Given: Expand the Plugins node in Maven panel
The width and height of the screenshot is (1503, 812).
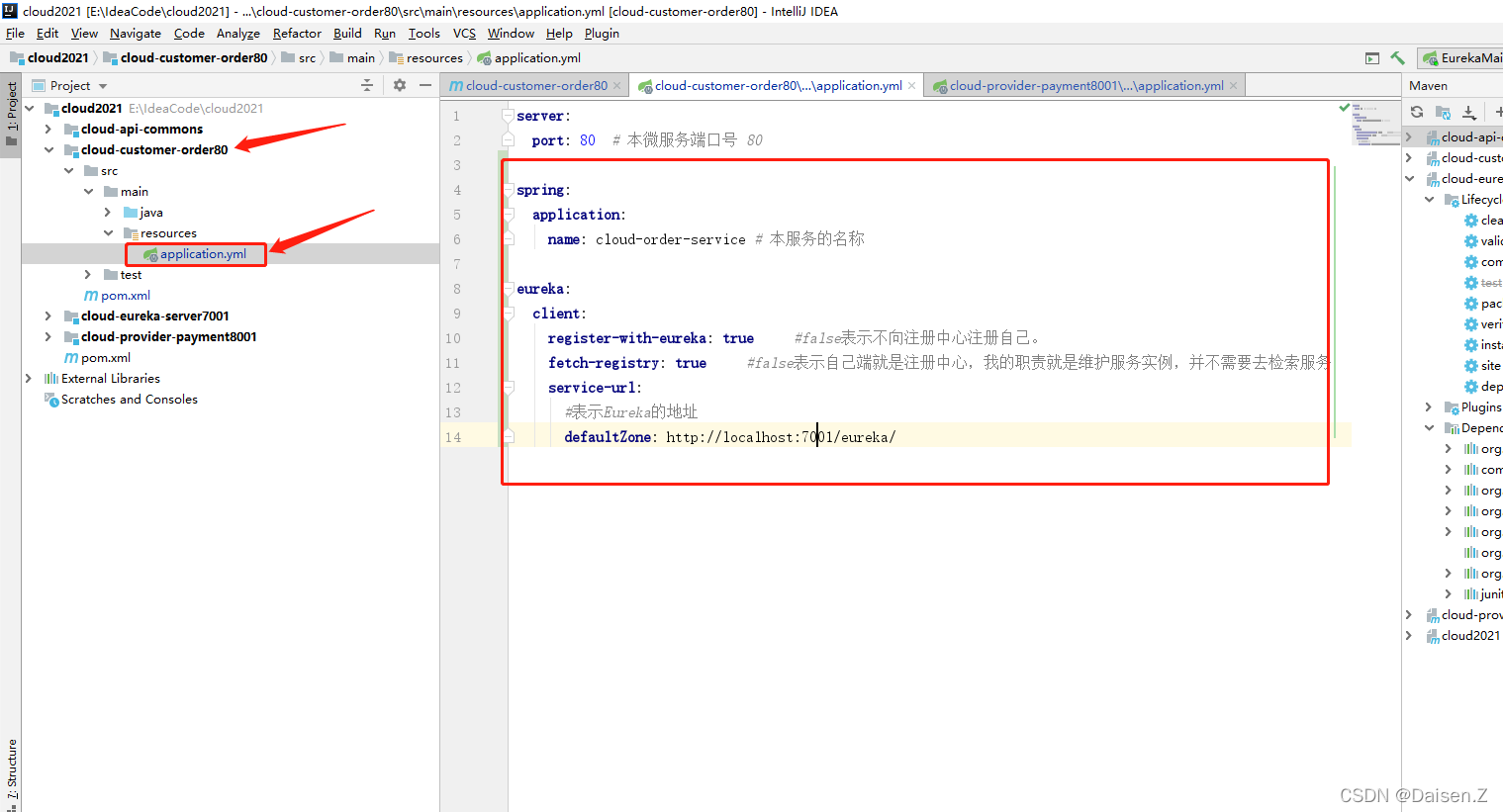Looking at the screenshot, I should click(x=1429, y=406).
